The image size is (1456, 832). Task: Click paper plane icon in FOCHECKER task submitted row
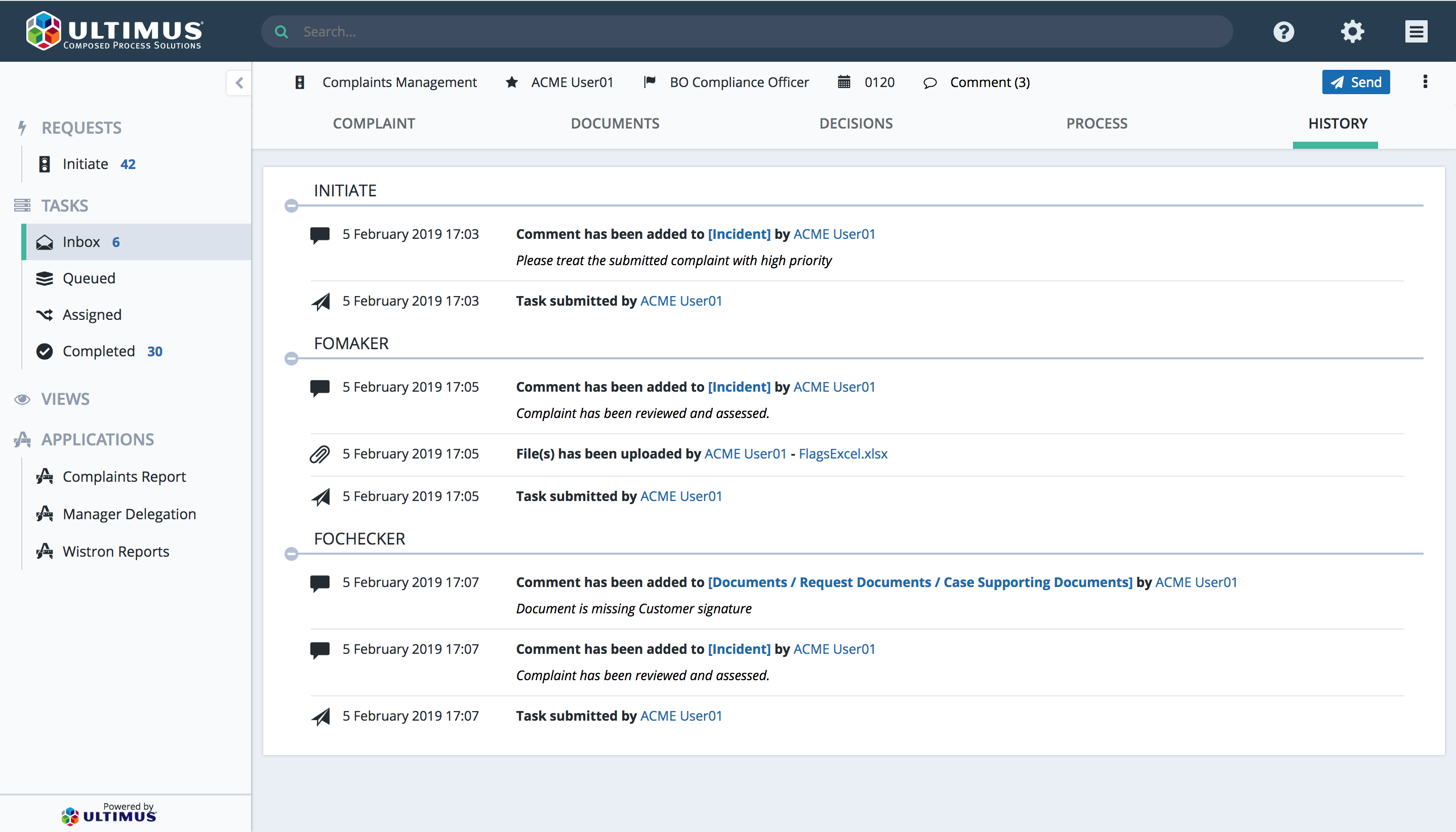tap(320, 716)
